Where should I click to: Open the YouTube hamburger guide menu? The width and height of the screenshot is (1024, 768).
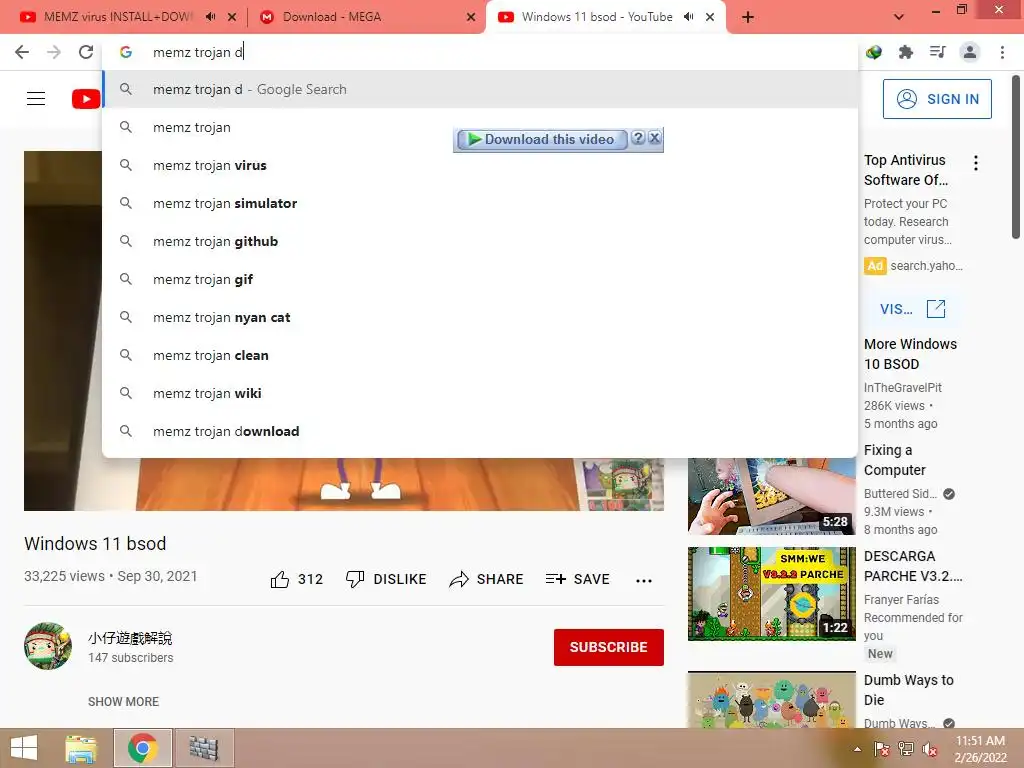point(36,99)
